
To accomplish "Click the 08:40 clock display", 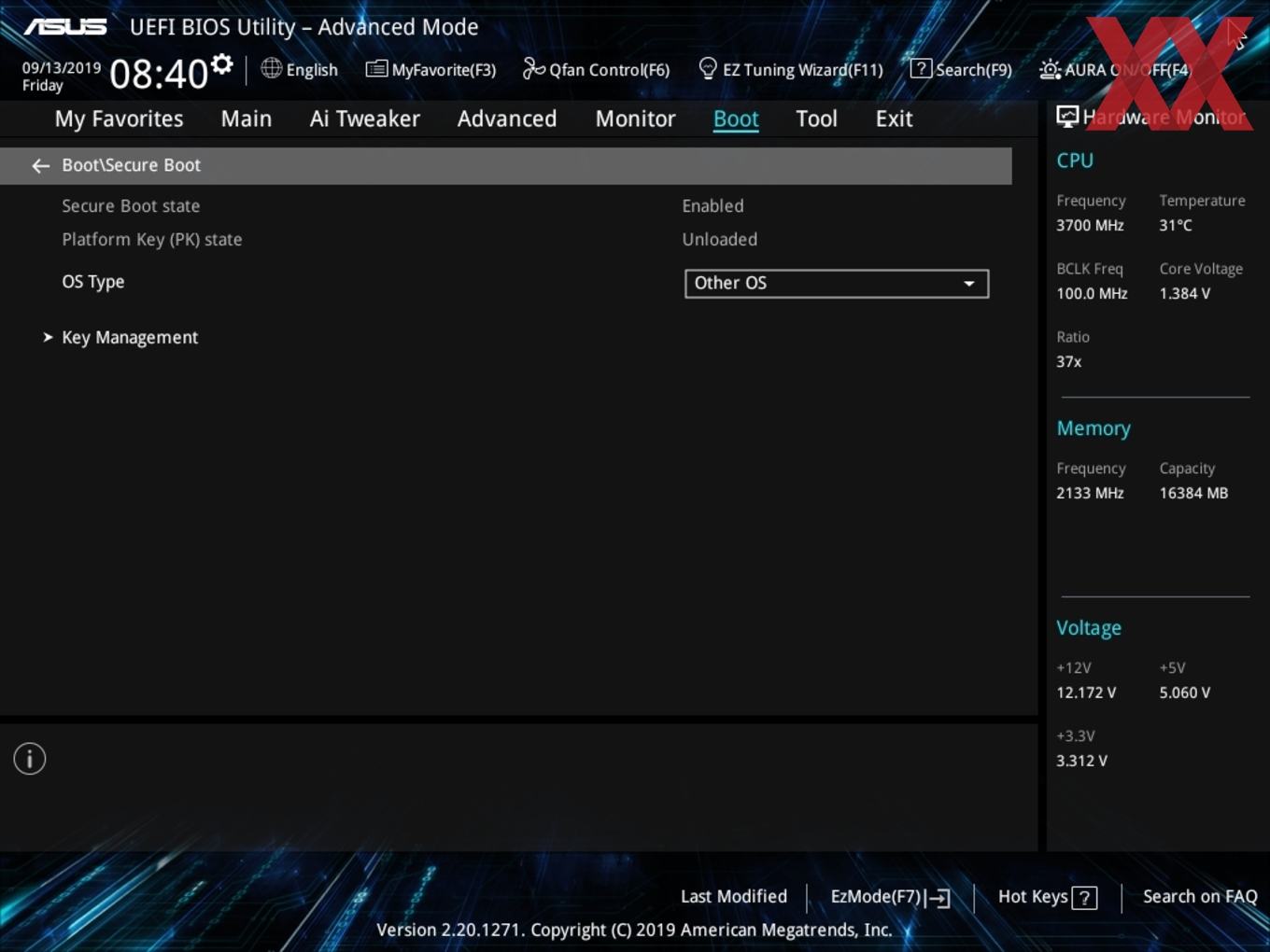I will tap(159, 74).
